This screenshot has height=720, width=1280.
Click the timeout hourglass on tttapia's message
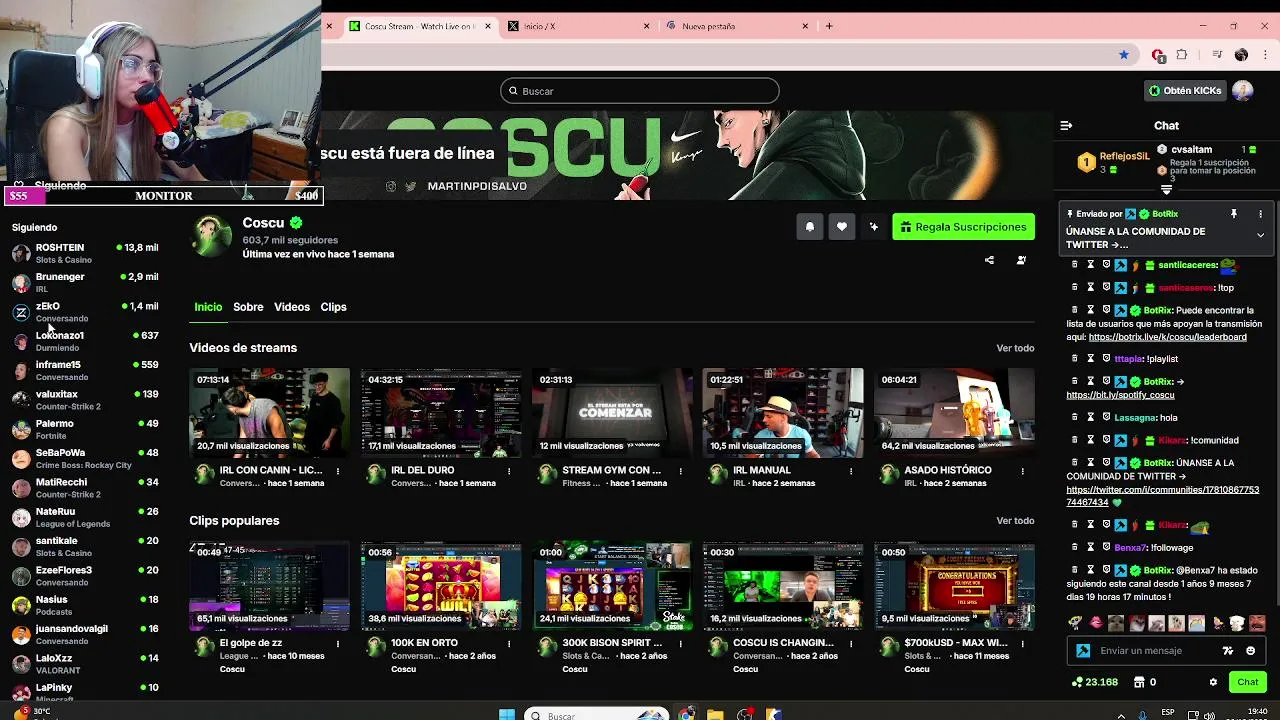click(x=1091, y=359)
